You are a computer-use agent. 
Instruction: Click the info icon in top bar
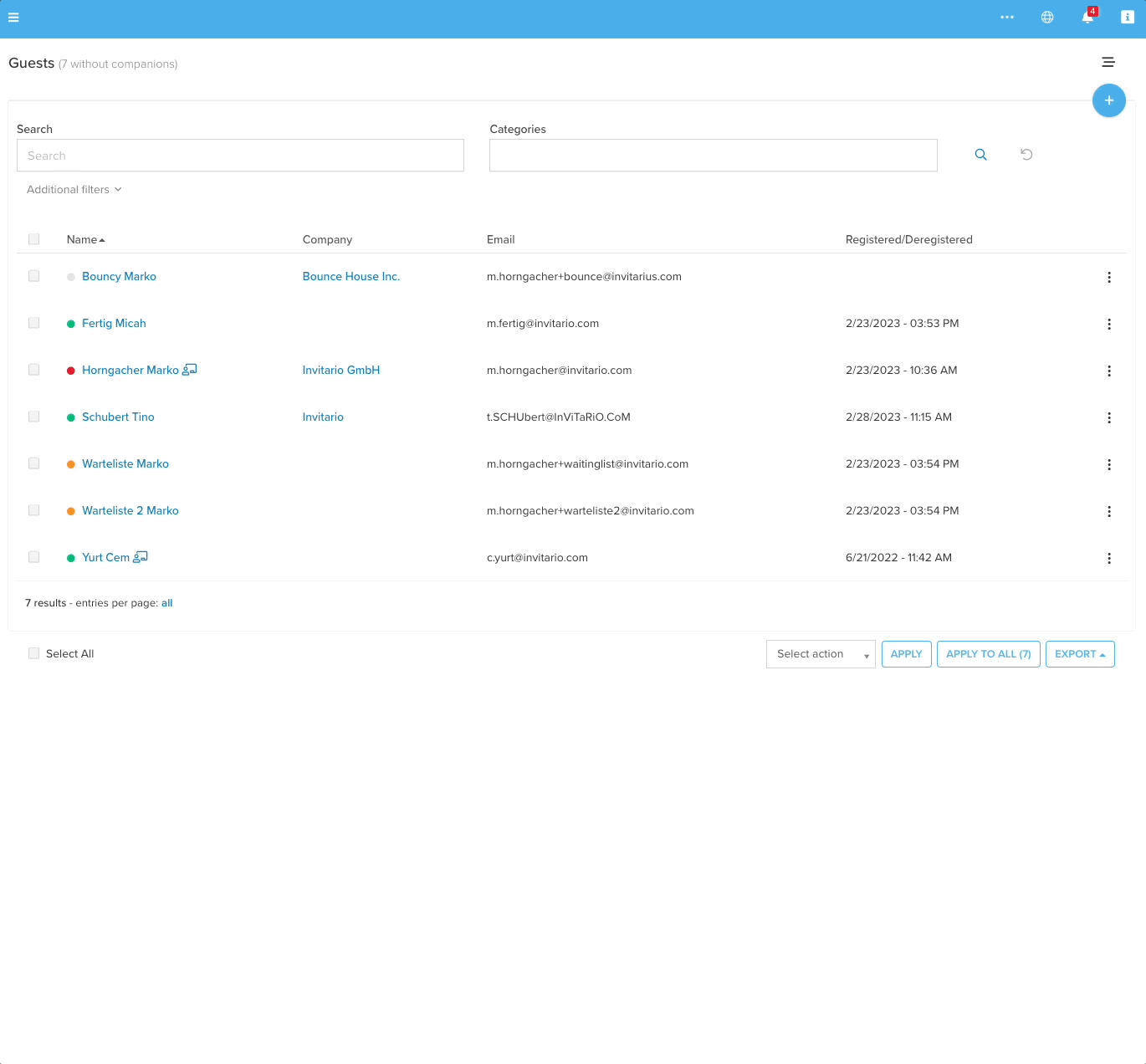coord(1127,18)
